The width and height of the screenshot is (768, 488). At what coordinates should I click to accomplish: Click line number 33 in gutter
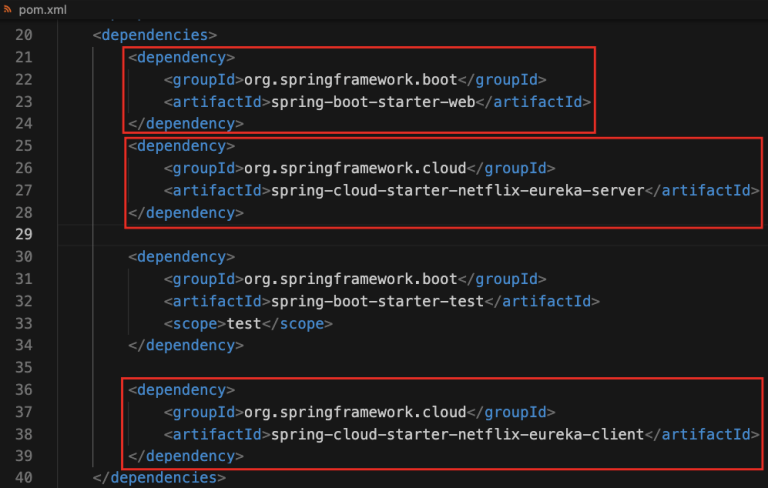click(24, 323)
